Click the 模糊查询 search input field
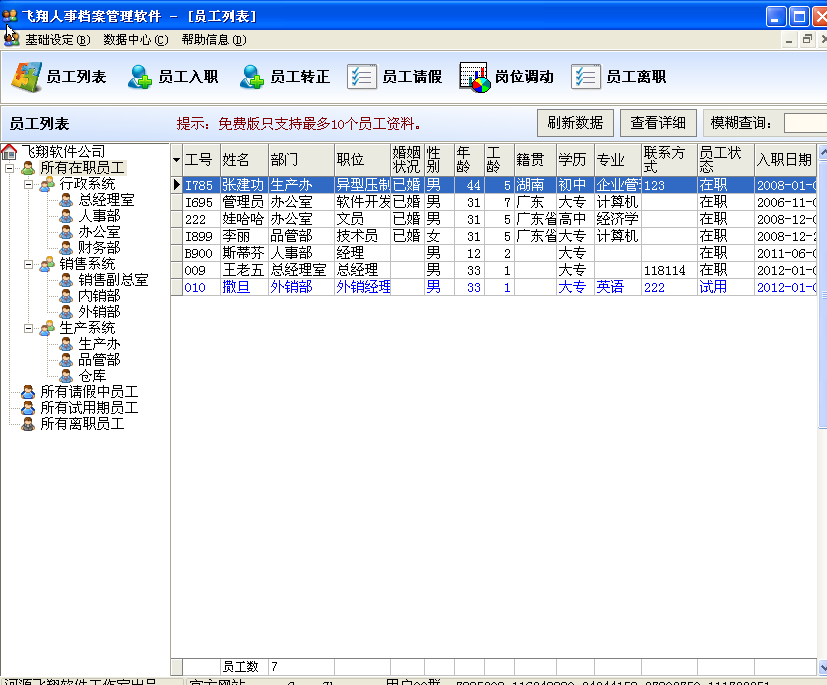 805,123
